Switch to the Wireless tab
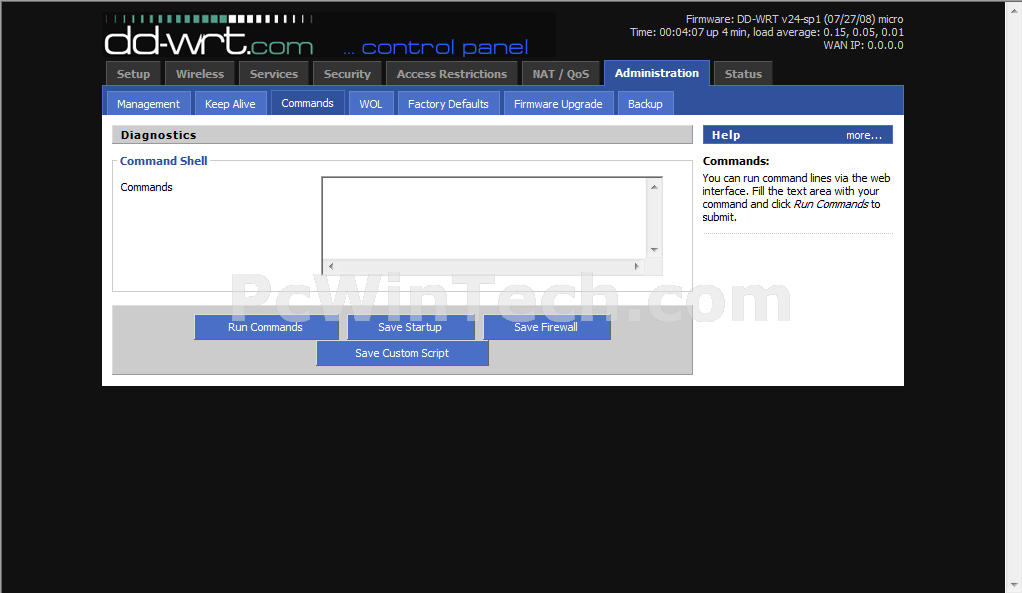 199,74
